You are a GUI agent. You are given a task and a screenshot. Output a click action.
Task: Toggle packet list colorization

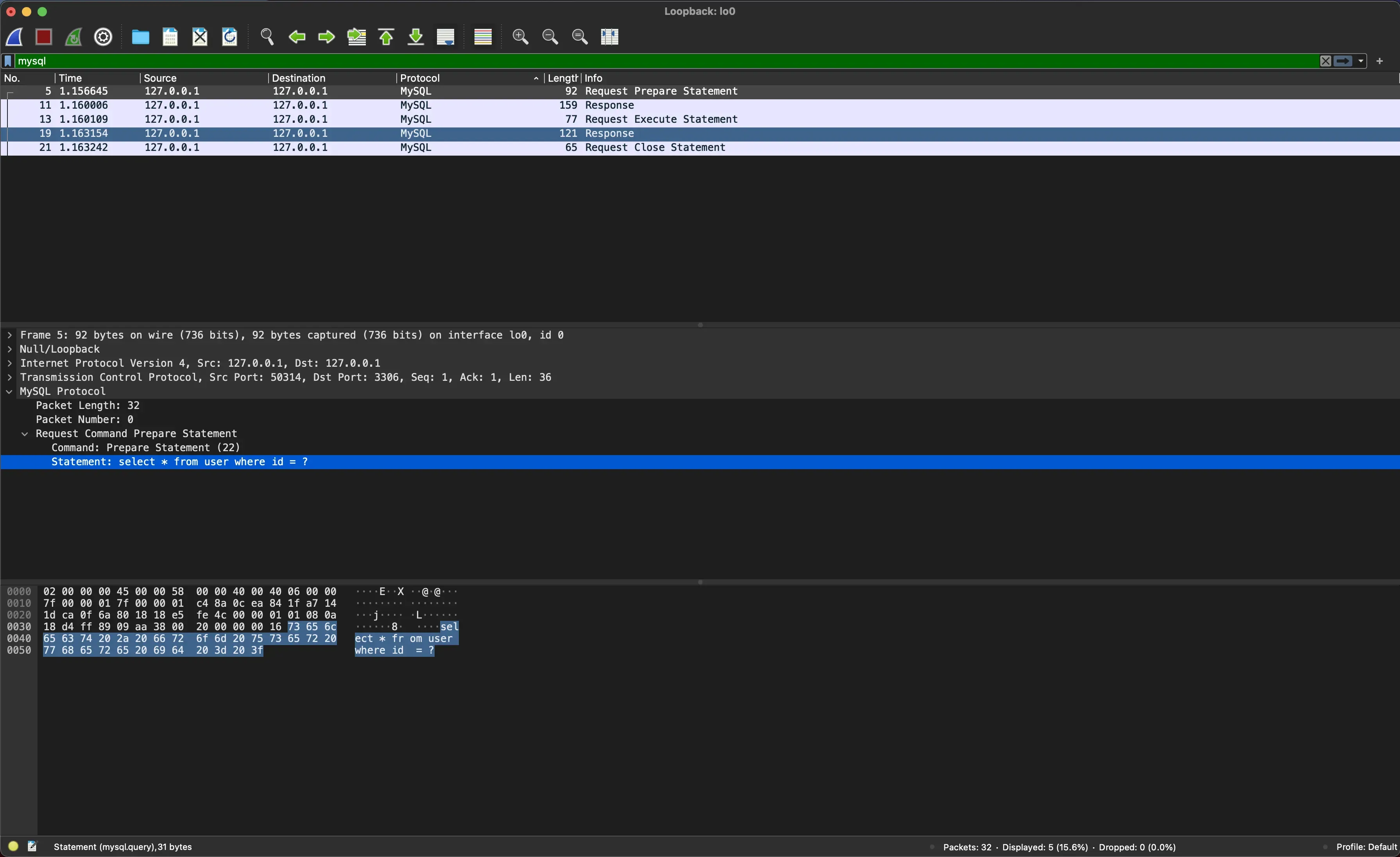pyautogui.click(x=483, y=37)
